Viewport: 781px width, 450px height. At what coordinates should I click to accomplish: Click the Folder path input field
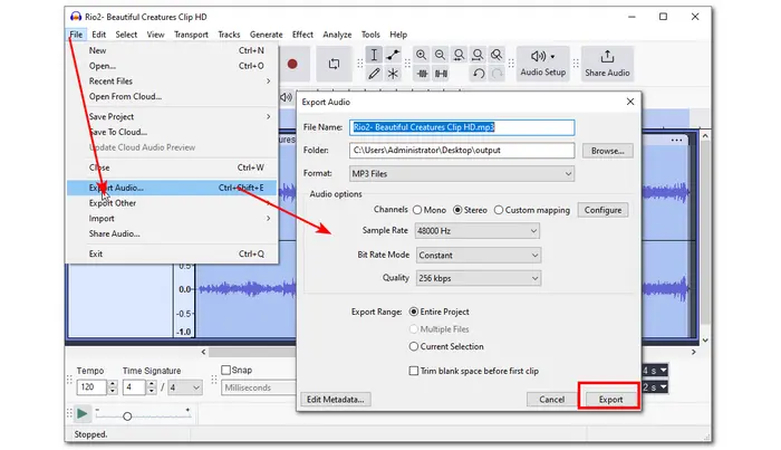pyautogui.click(x=462, y=150)
